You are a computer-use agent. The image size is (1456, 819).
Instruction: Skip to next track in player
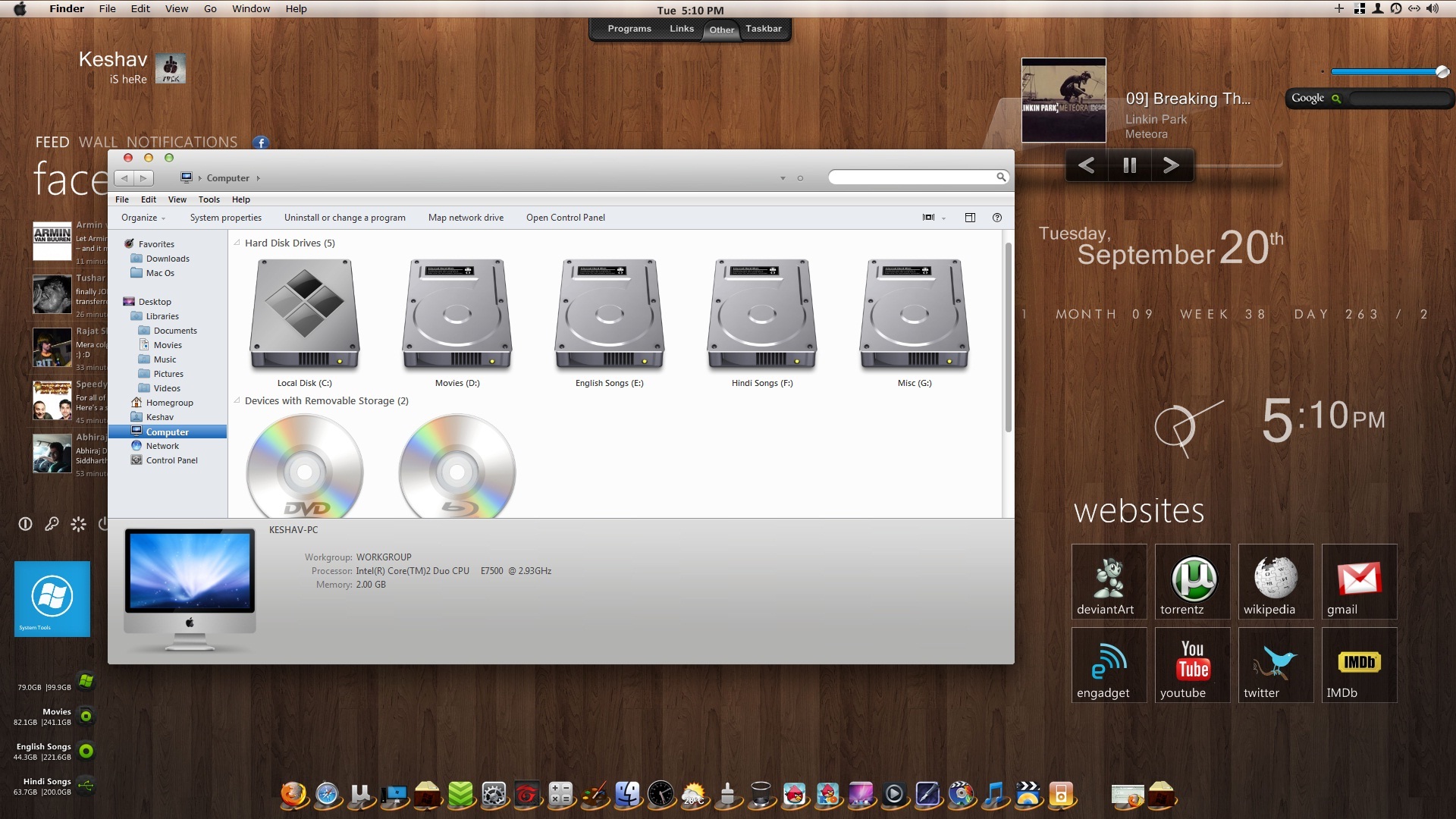(1171, 165)
